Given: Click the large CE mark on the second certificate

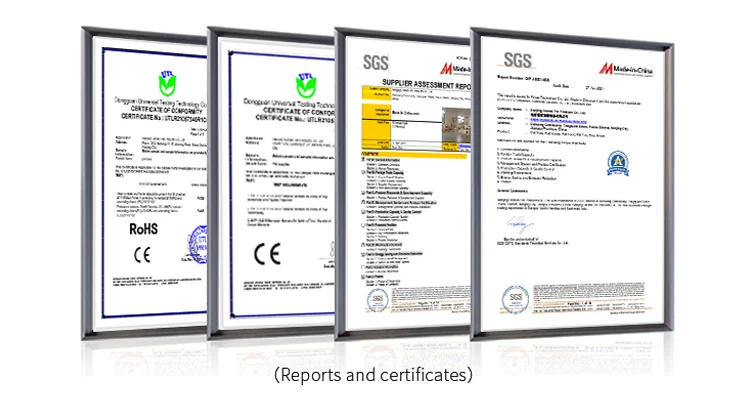Looking at the screenshot, I should pyautogui.click(x=267, y=254).
